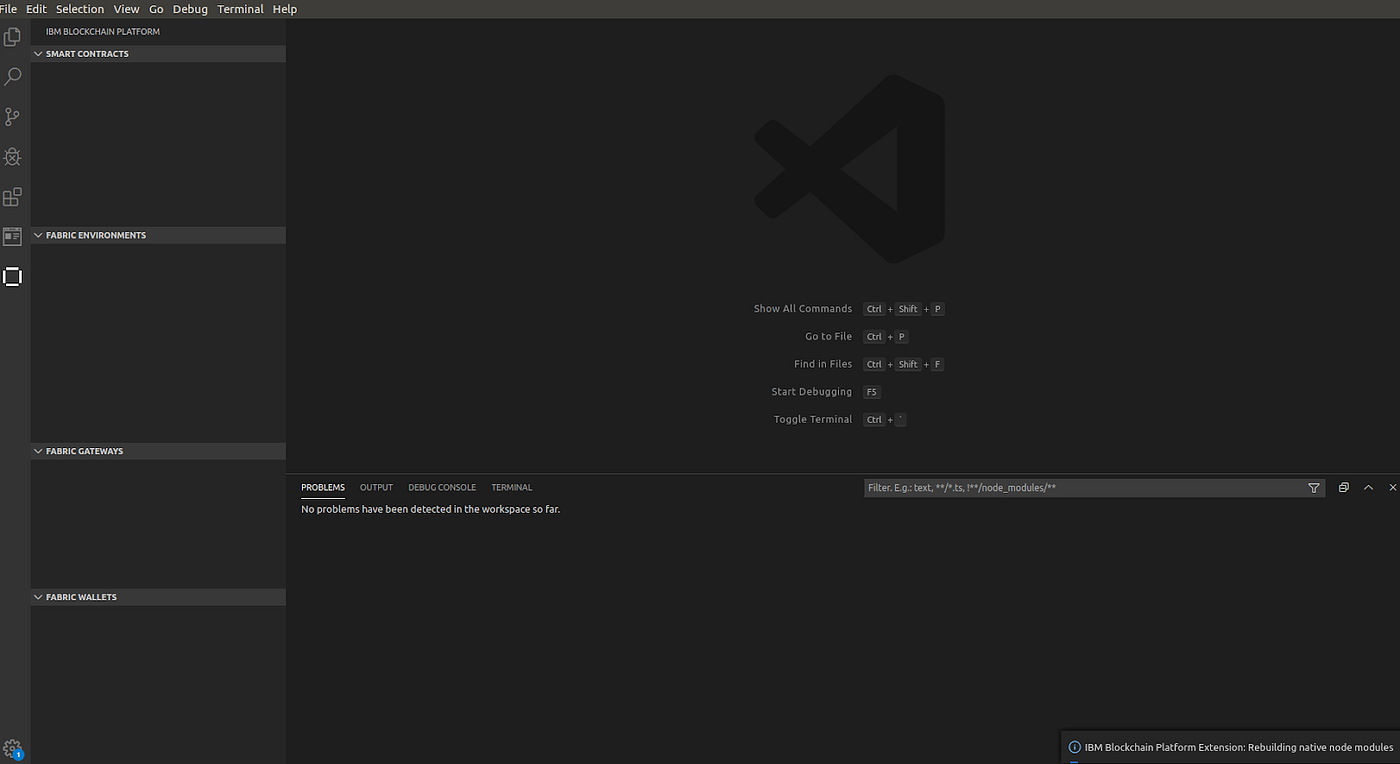Click inside the Problems filter input field

[x=1050, y=488]
